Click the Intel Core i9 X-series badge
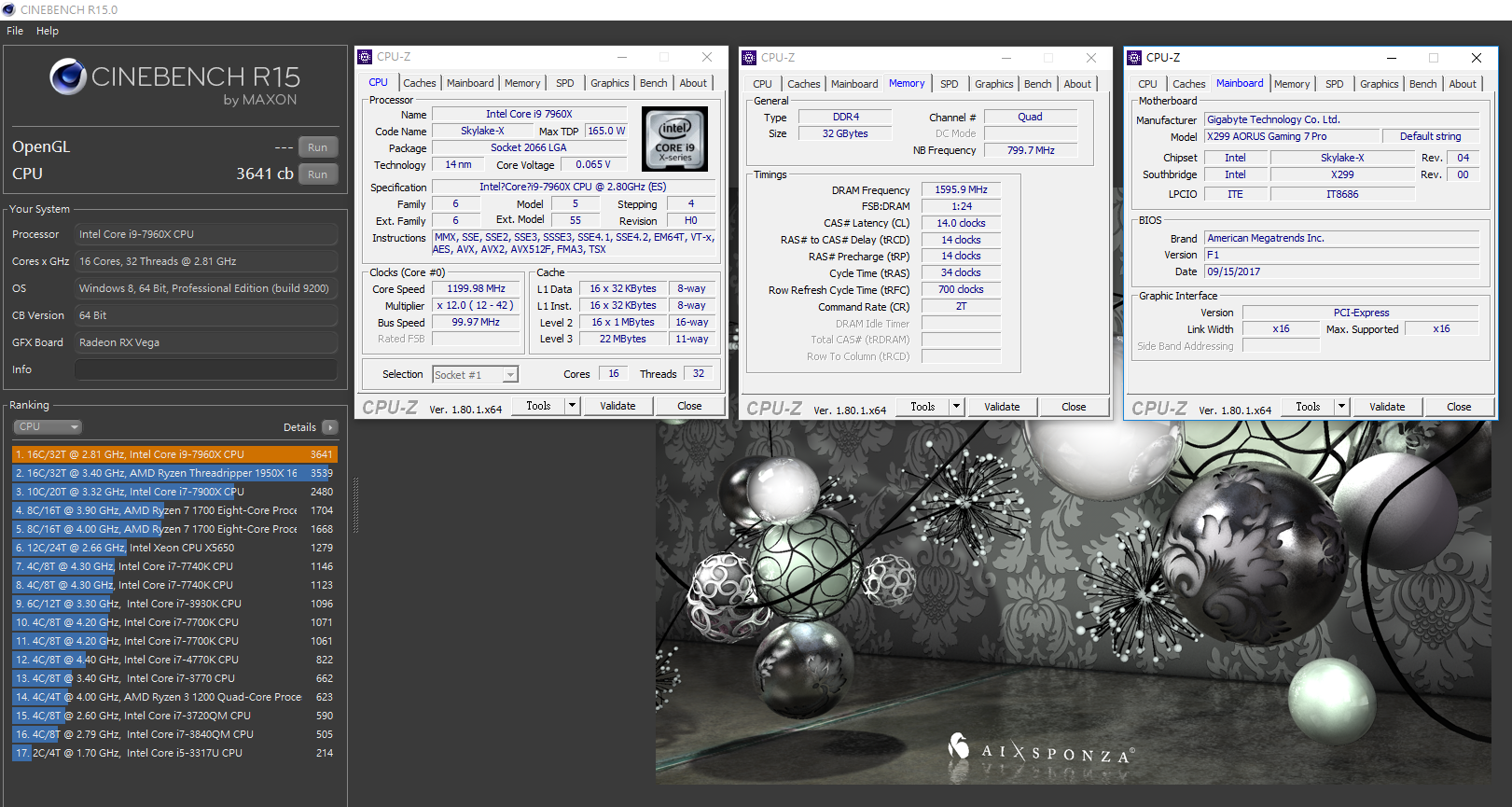This screenshot has height=807, width=1512. tap(674, 138)
